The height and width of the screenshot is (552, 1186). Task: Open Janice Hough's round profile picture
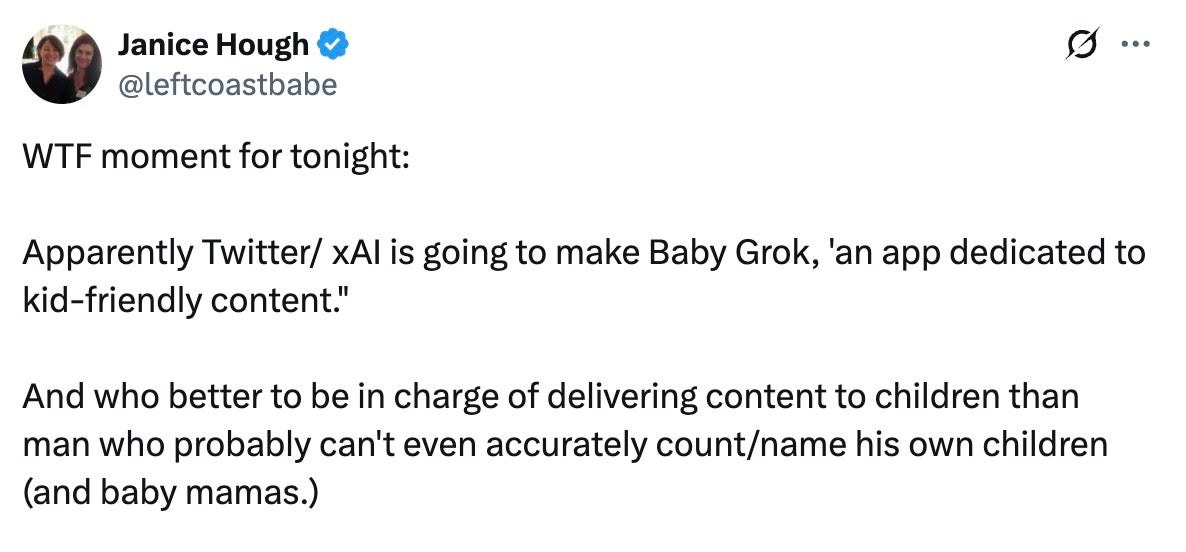[62, 64]
